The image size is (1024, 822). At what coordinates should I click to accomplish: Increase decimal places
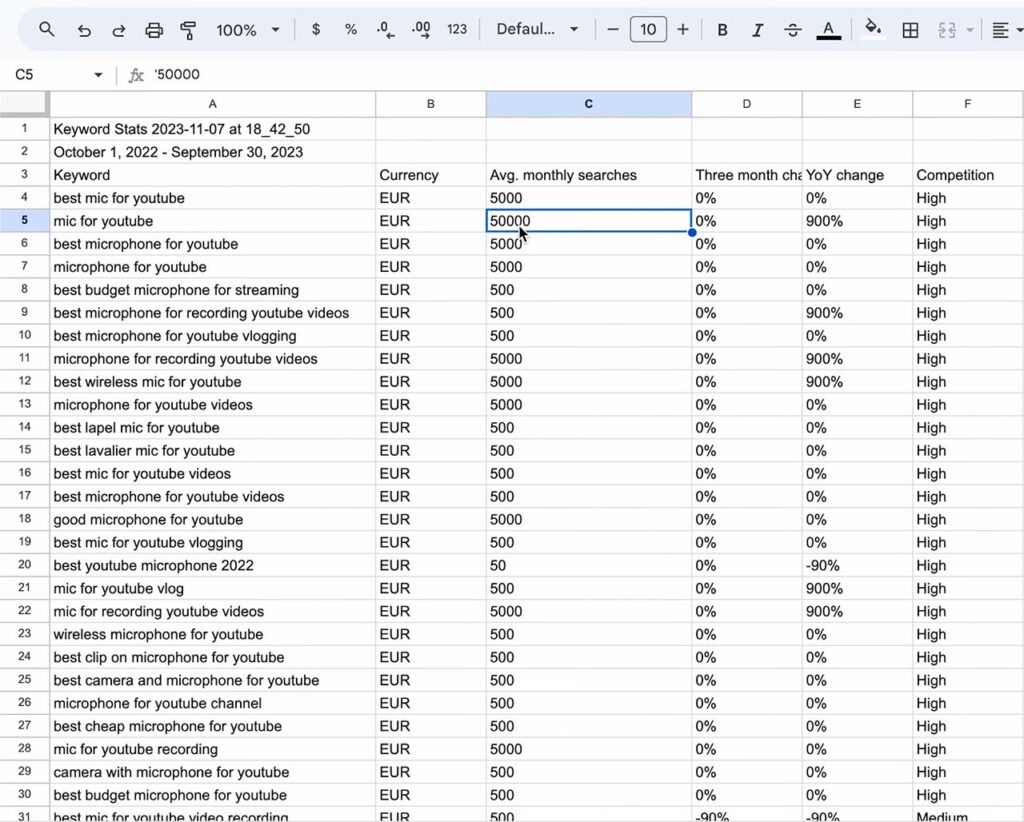421,30
